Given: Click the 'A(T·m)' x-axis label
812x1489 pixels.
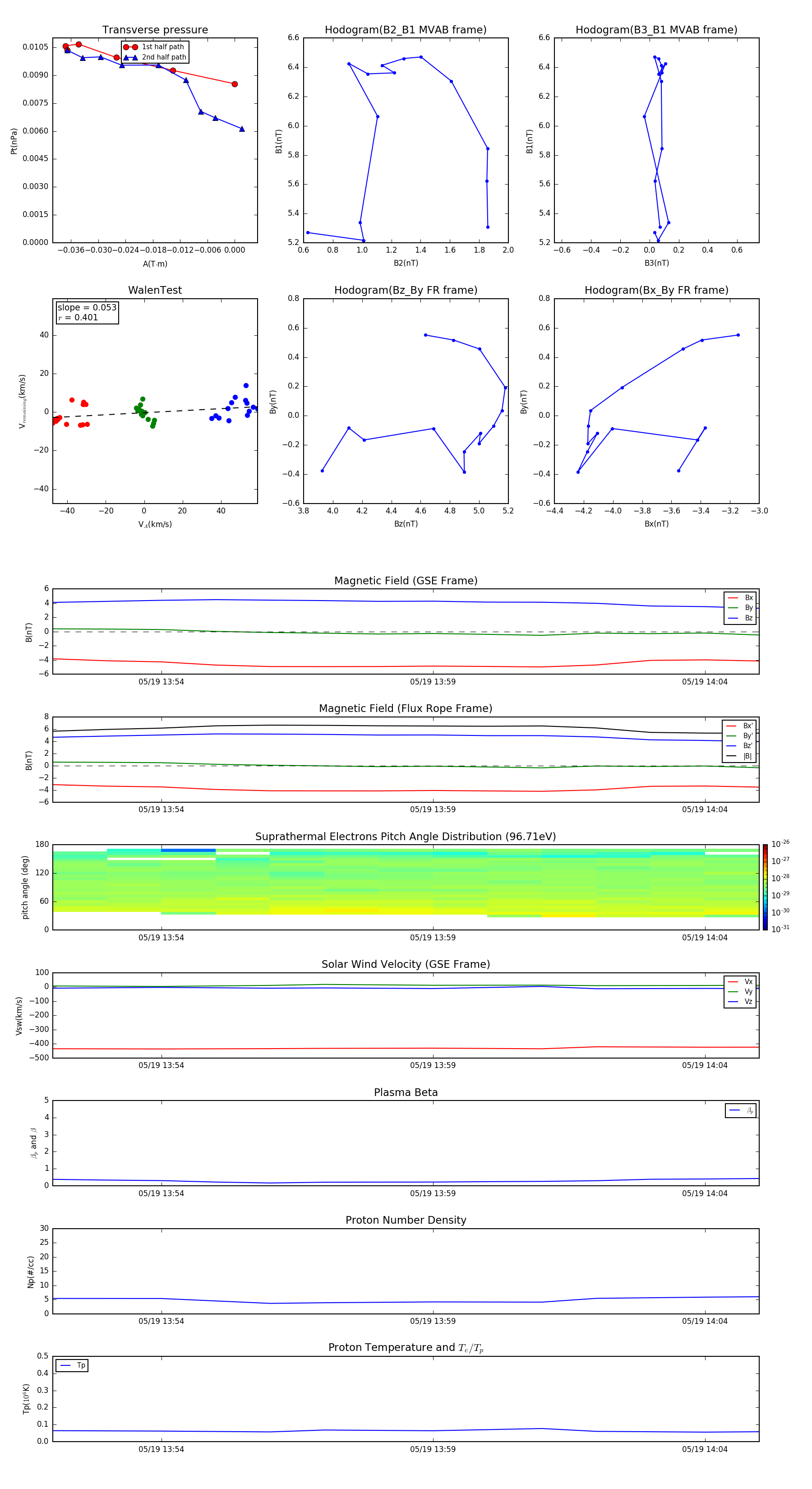Looking at the screenshot, I should pos(155,264).
